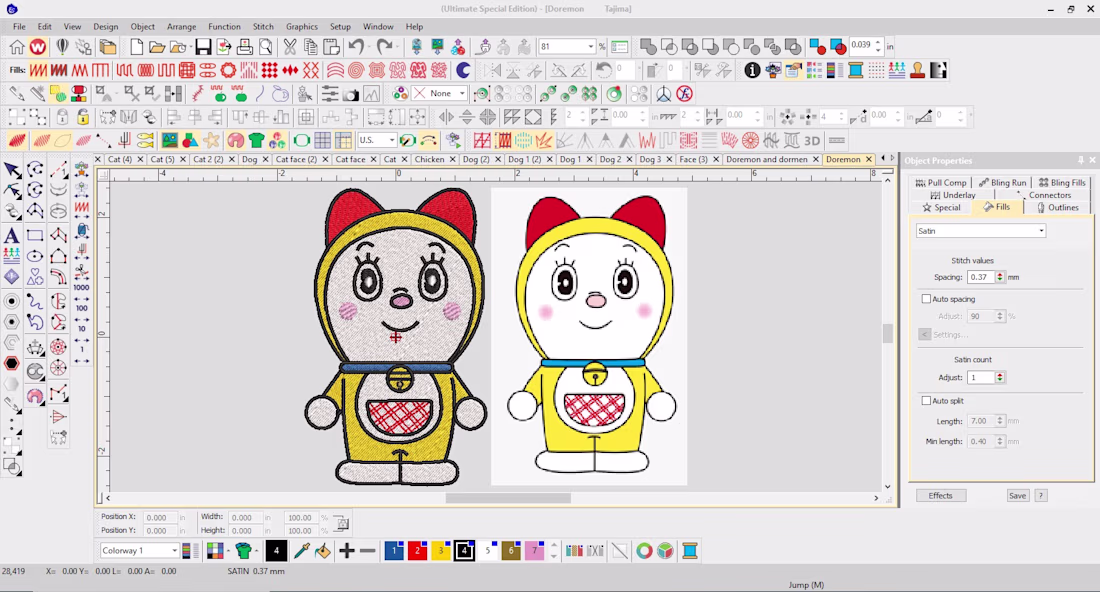Click the Effects button
The image size is (1100, 592).
tap(941, 495)
